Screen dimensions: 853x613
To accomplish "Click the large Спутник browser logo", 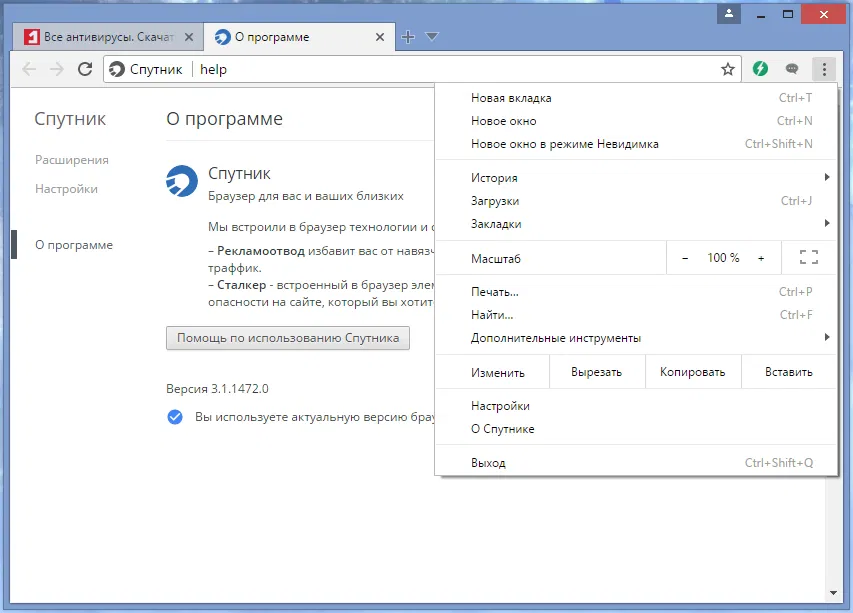I will (182, 181).
